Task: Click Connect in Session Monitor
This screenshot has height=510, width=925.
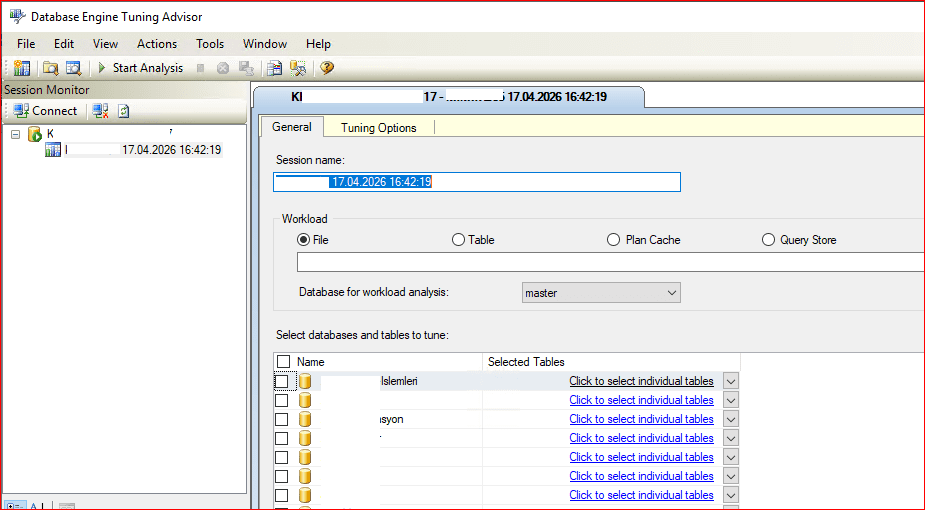Action: (45, 111)
